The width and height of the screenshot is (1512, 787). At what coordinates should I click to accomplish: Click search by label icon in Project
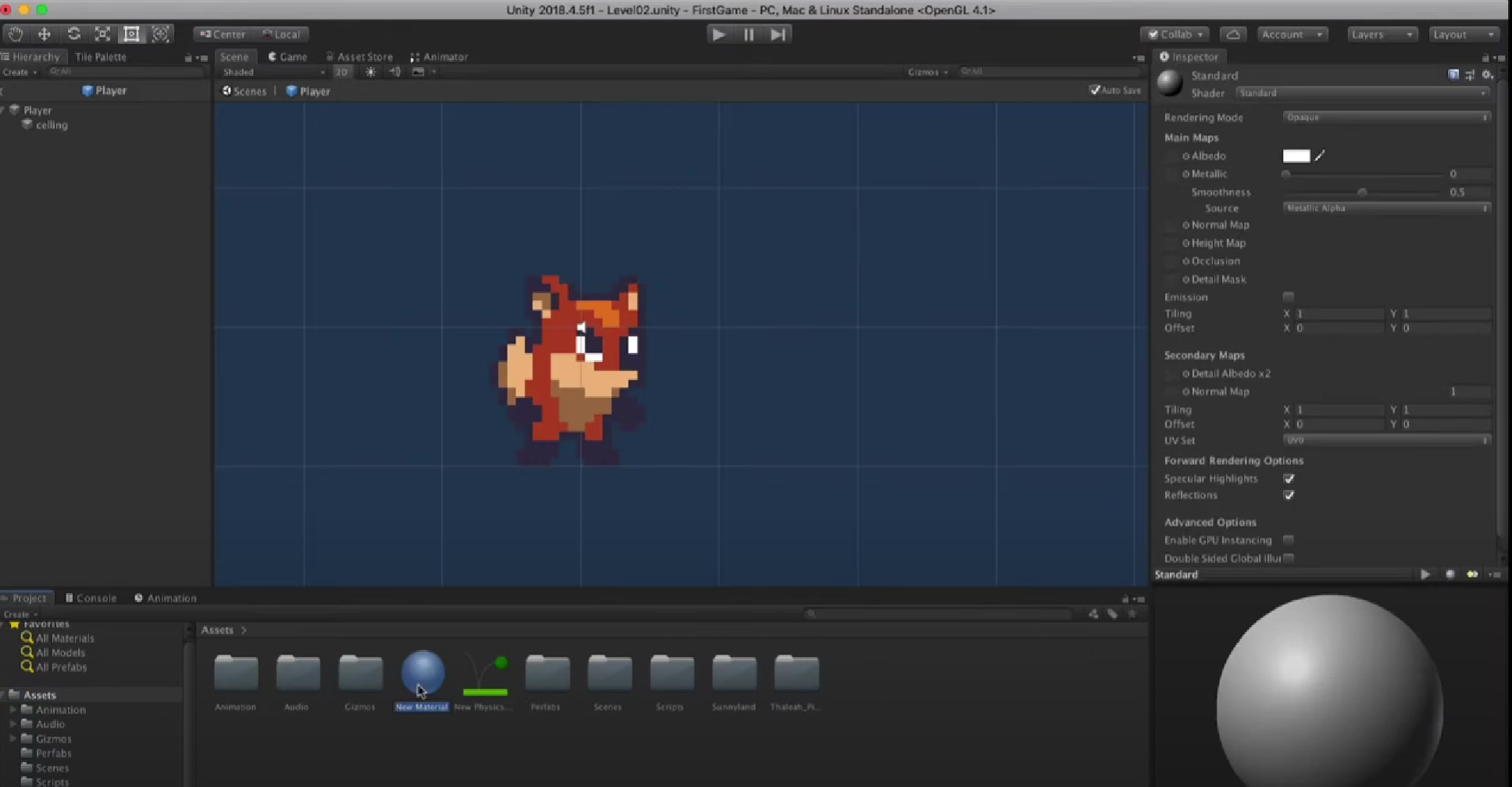click(x=1113, y=614)
